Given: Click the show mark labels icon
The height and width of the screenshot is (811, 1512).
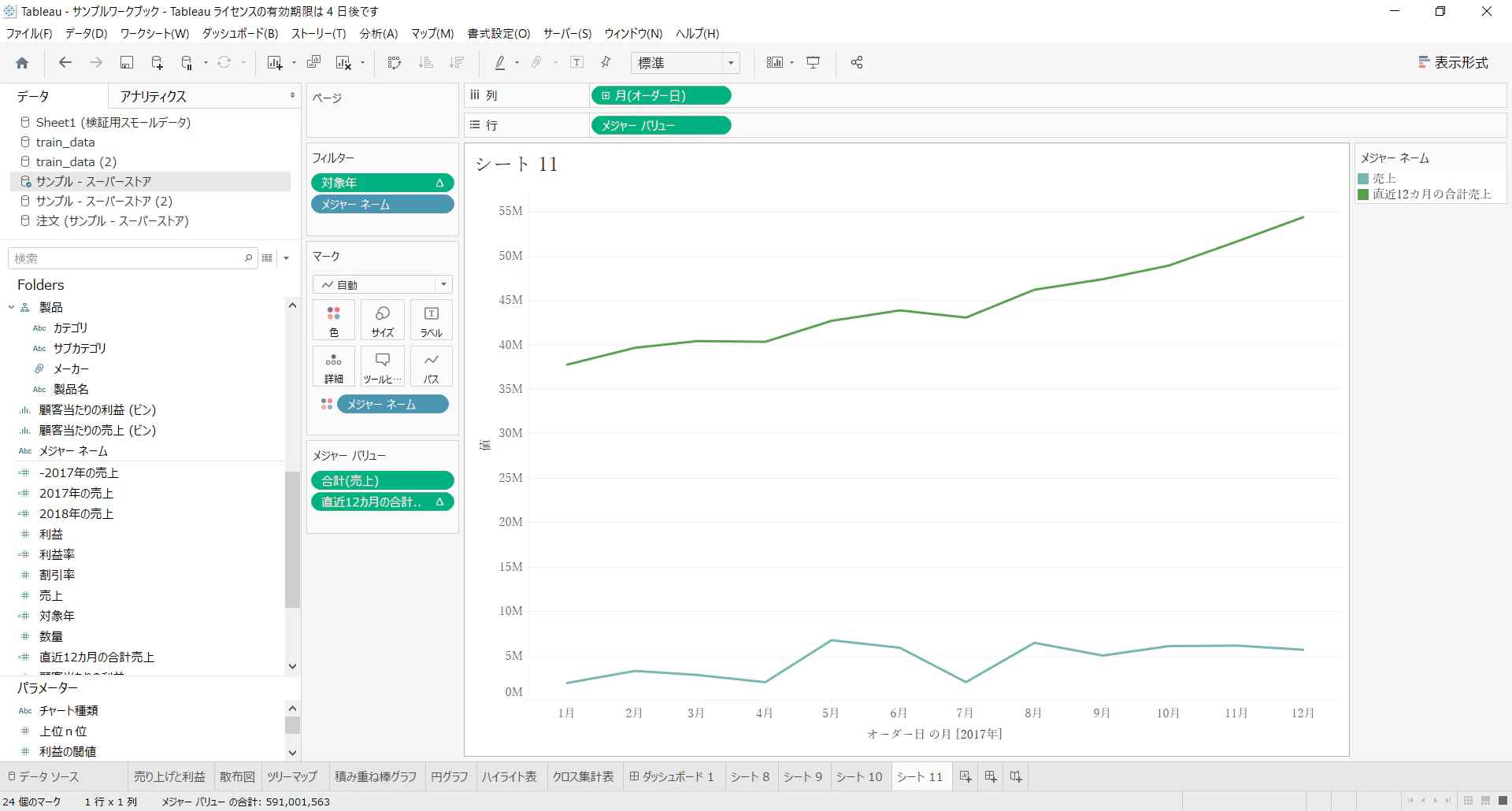Looking at the screenshot, I should (x=576, y=63).
